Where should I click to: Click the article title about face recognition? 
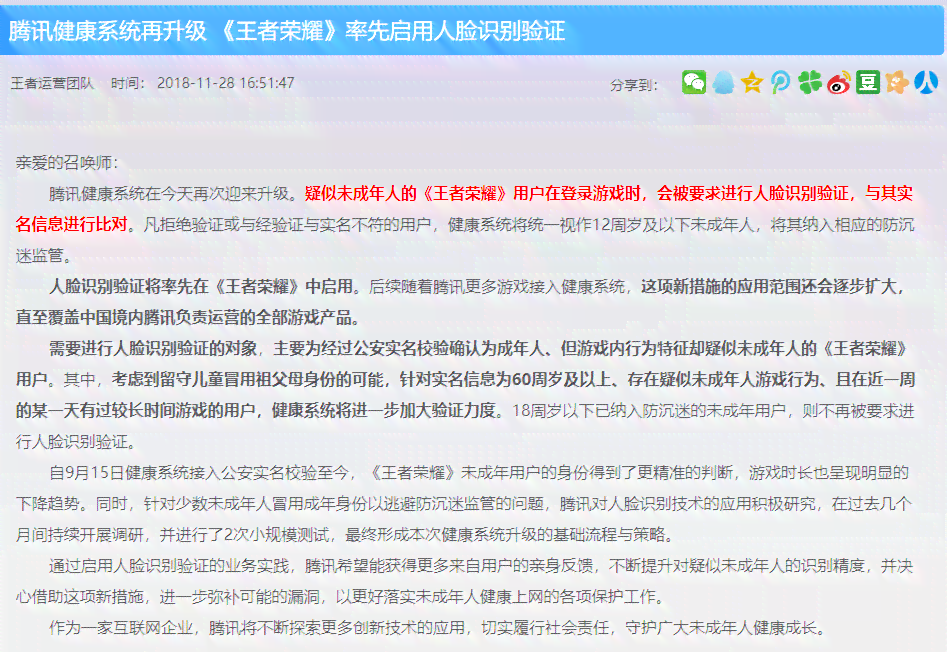tap(287, 30)
